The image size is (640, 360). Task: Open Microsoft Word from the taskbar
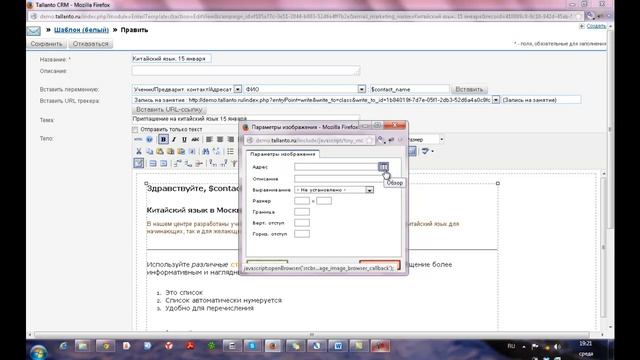click(338, 346)
